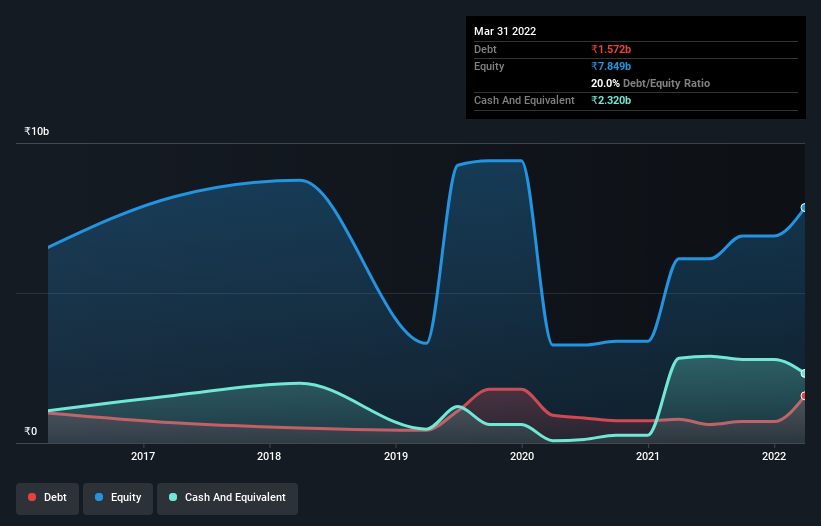821x526 pixels.
Task: Click the 2017 x-axis label
Action: click(x=142, y=456)
